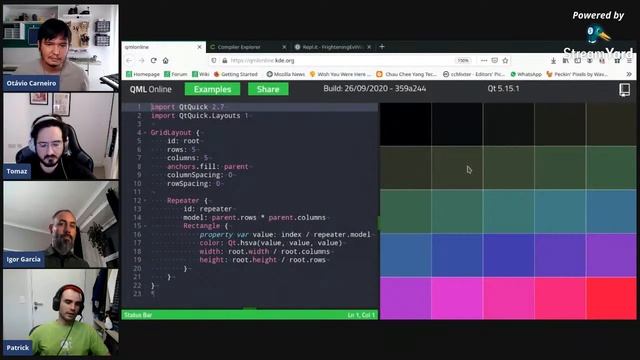Click the 150% zoom indicator
Screen dimensions: 640x360
point(463,60)
